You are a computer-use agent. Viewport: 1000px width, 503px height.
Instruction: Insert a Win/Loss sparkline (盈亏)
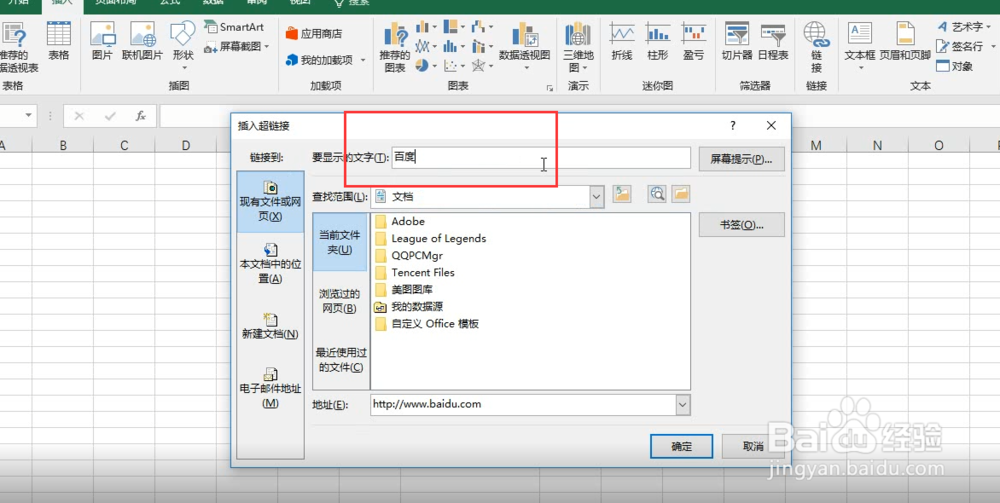coord(693,41)
